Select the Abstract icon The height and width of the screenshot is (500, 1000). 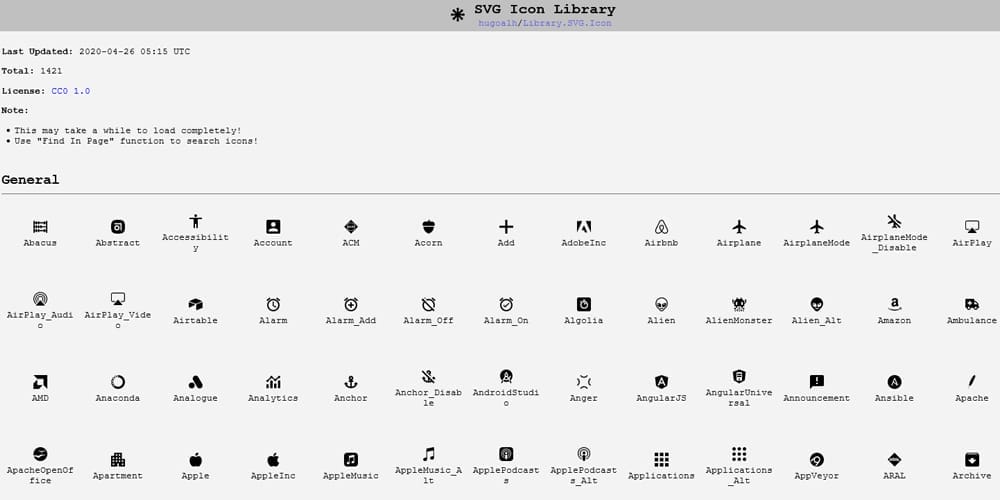(118, 226)
